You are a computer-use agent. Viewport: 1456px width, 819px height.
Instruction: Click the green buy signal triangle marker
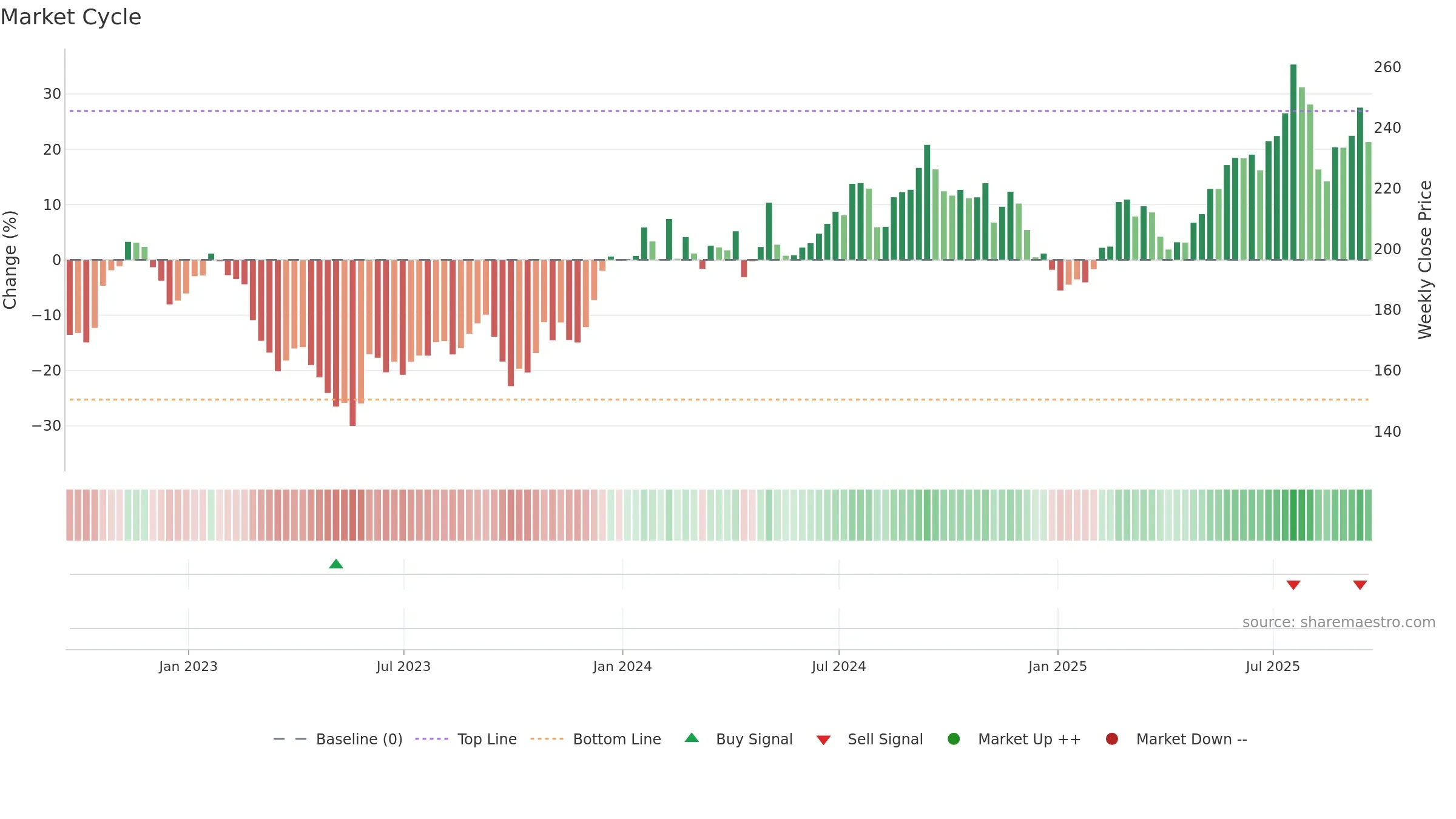click(x=336, y=564)
